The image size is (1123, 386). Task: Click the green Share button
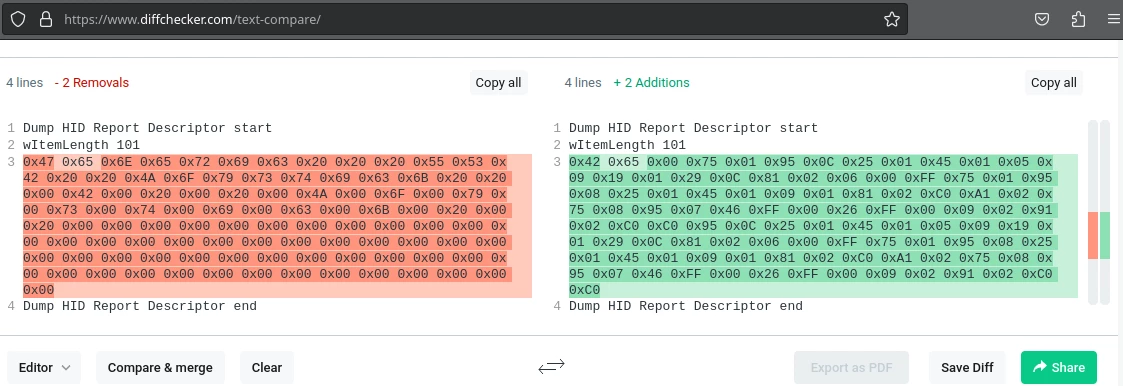(x=1059, y=367)
